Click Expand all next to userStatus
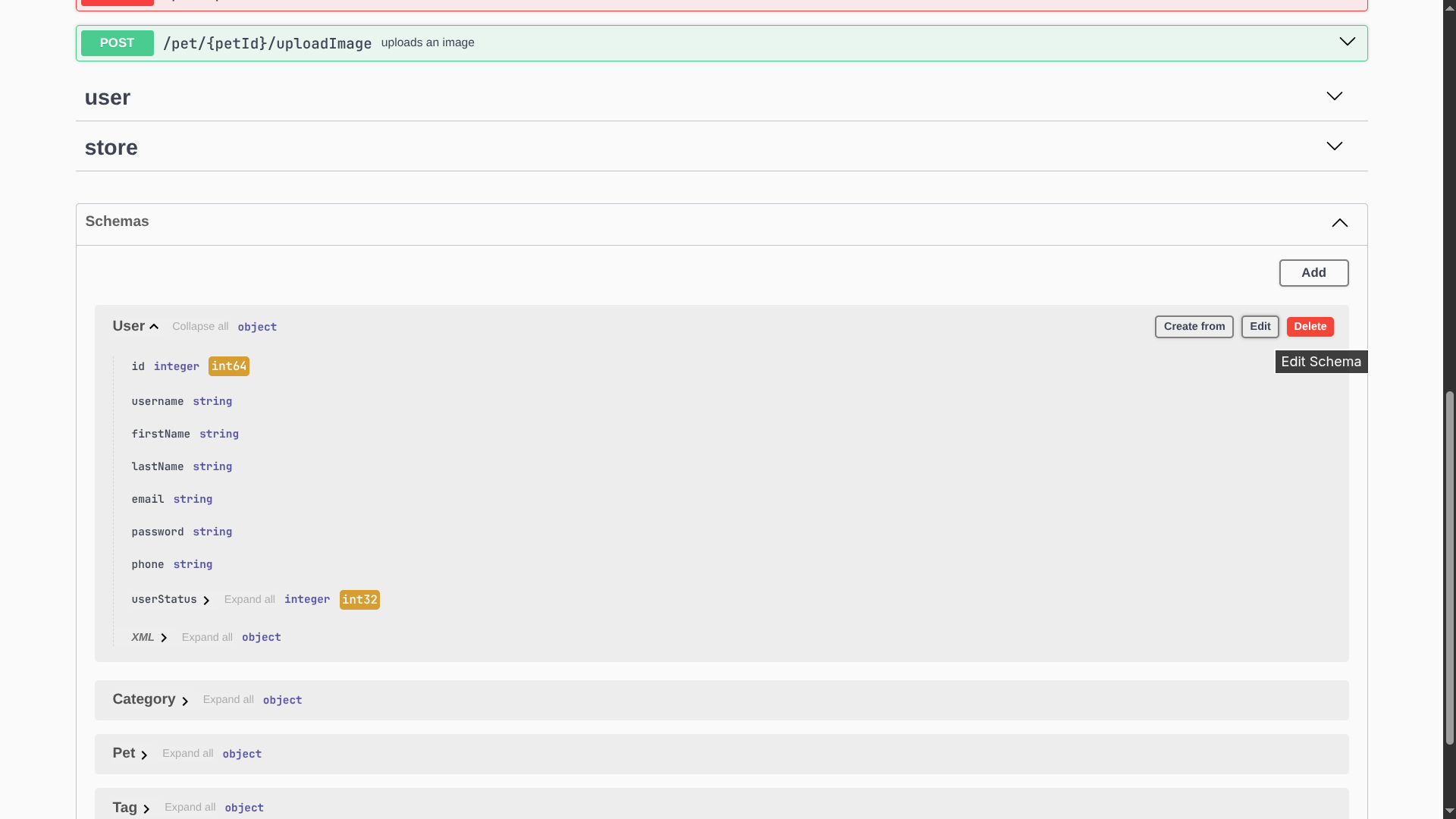The height and width of the screenshot is (819, 1456). pyautogui.click(x=249, y=600)
